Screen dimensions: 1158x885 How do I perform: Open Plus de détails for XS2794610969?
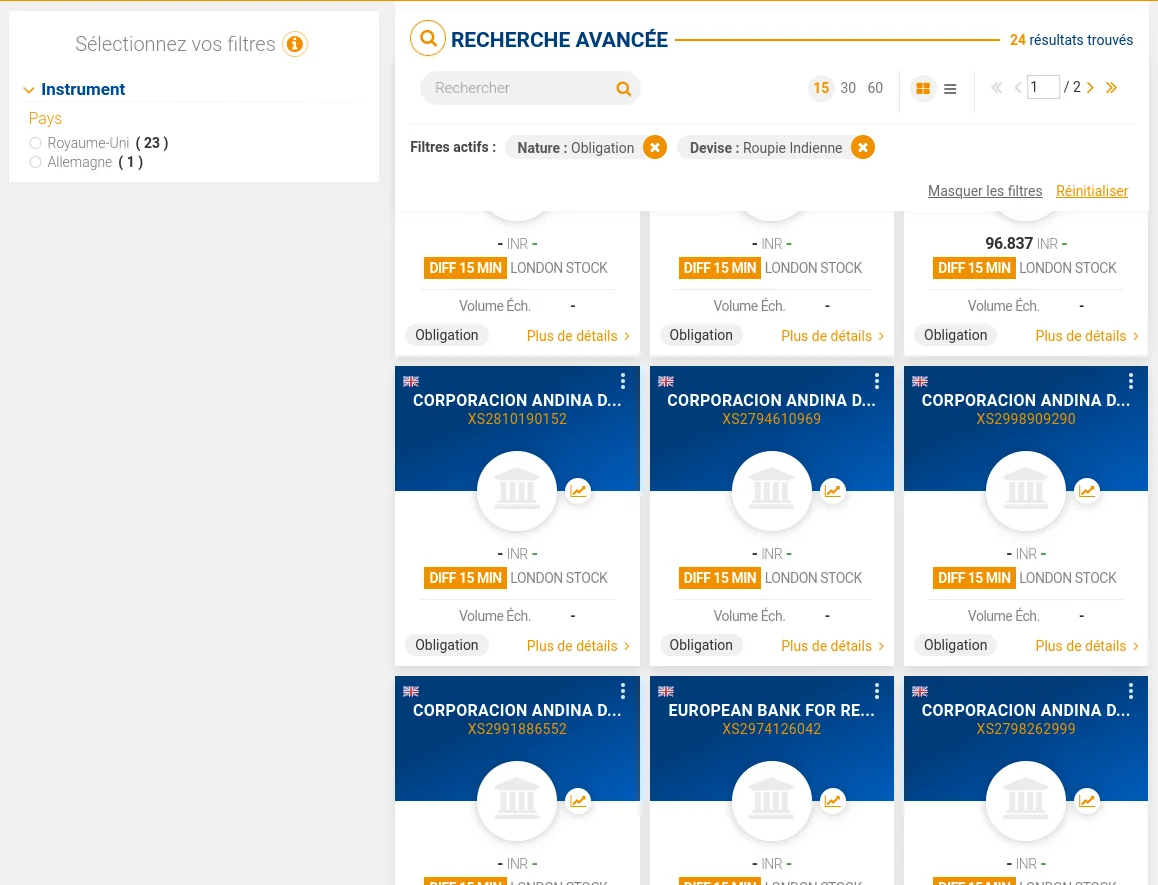point(832,646)
